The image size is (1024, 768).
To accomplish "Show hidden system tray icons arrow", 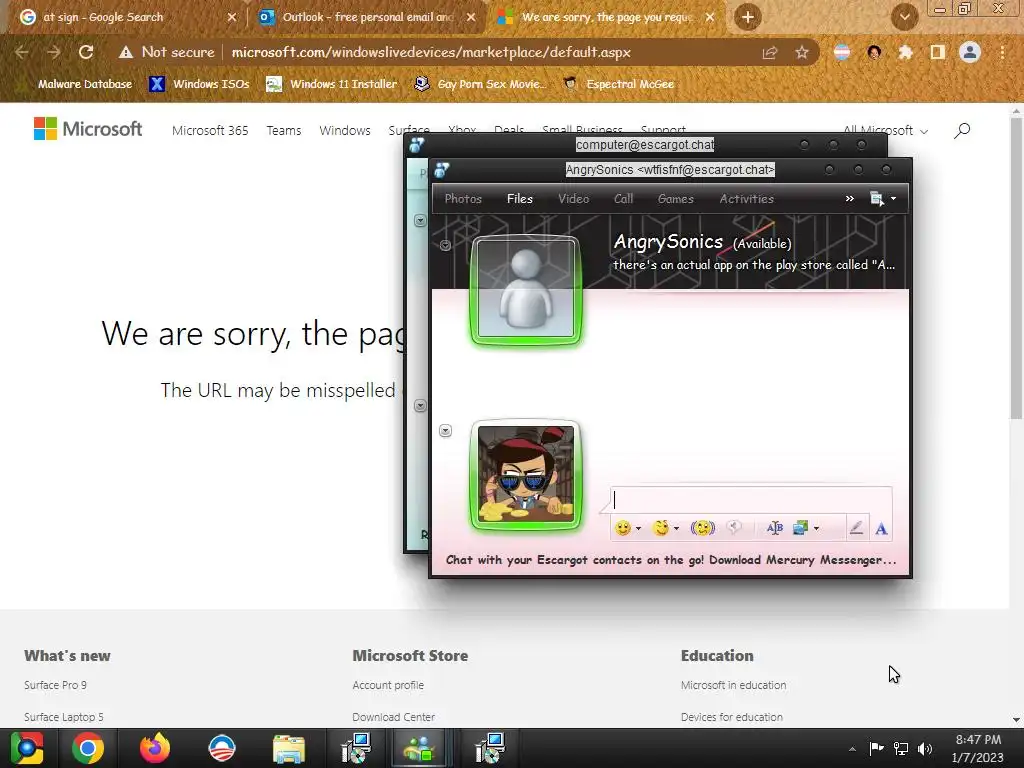I will click(852, 748).
